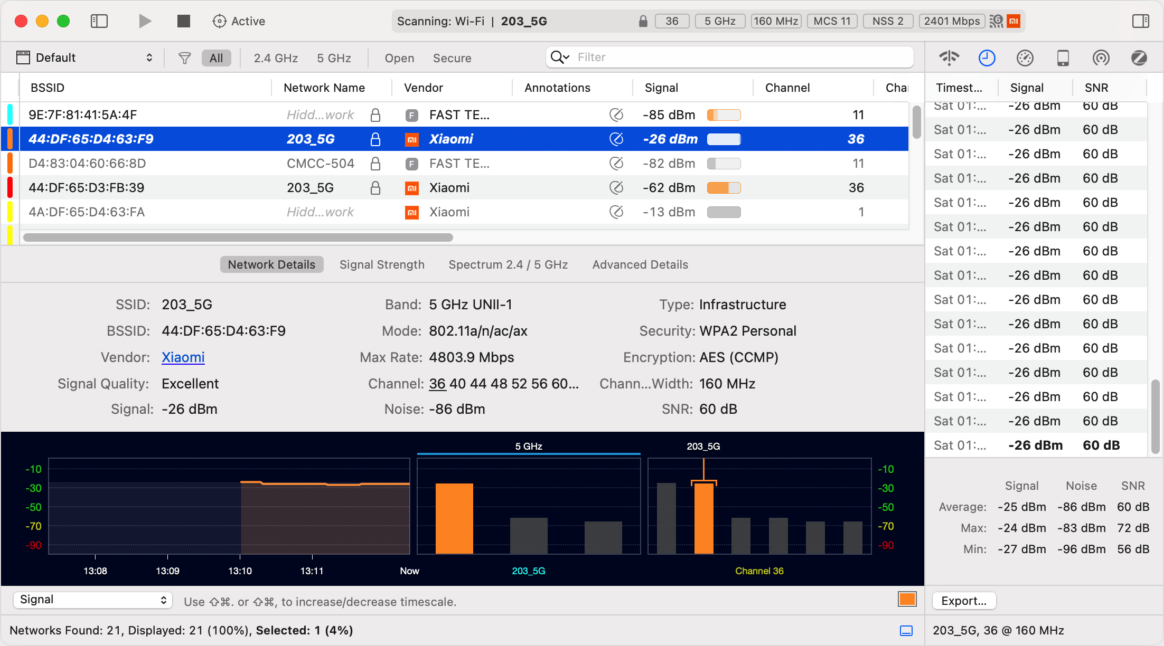Click lock icon in CMCC-504 row
Image resolution: width=1164 pixels, height=646 pixels.
pyautogui.click(x=376, y=163)
